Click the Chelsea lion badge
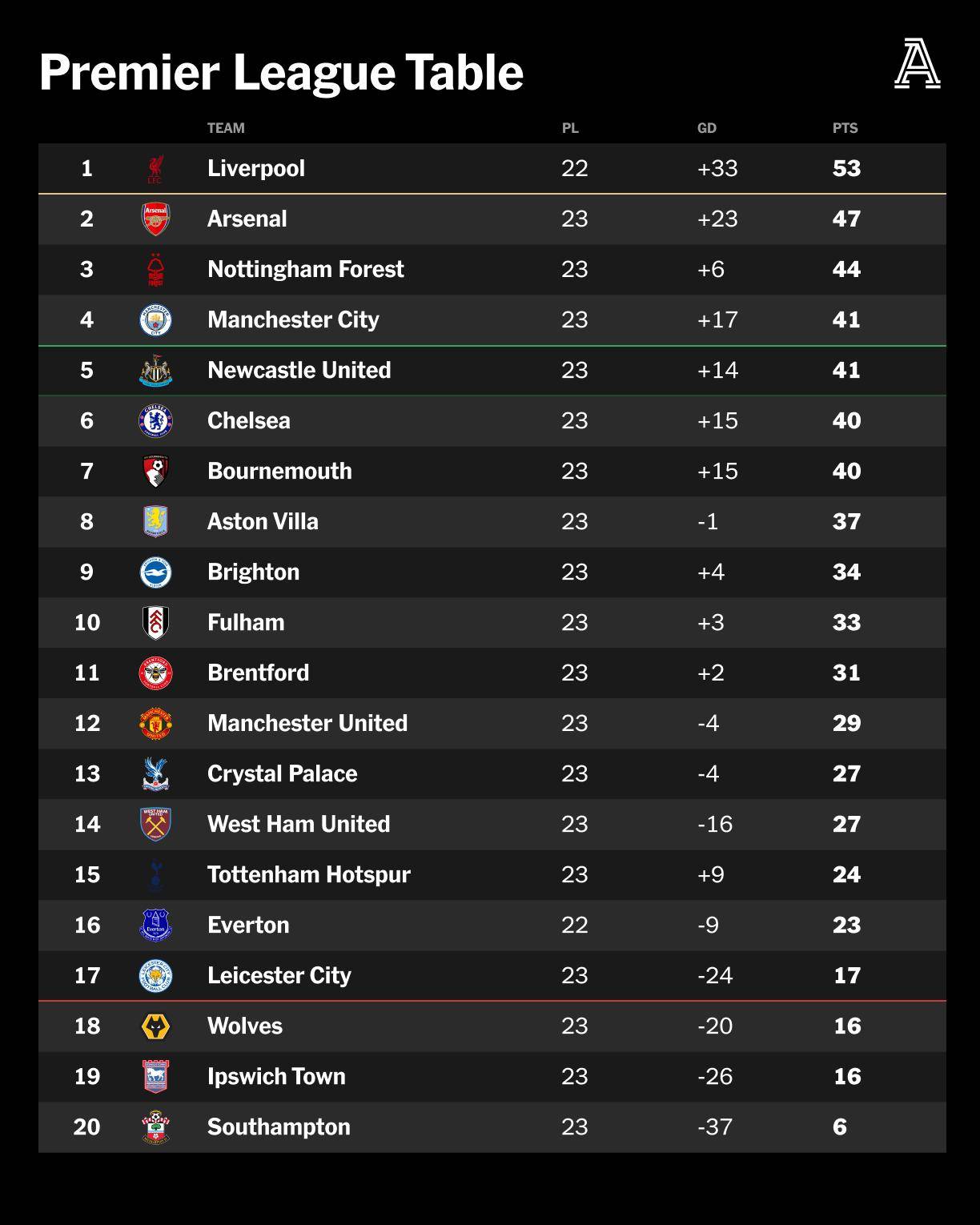Screen dimensions: 980x1225 (x=155, y=421)
